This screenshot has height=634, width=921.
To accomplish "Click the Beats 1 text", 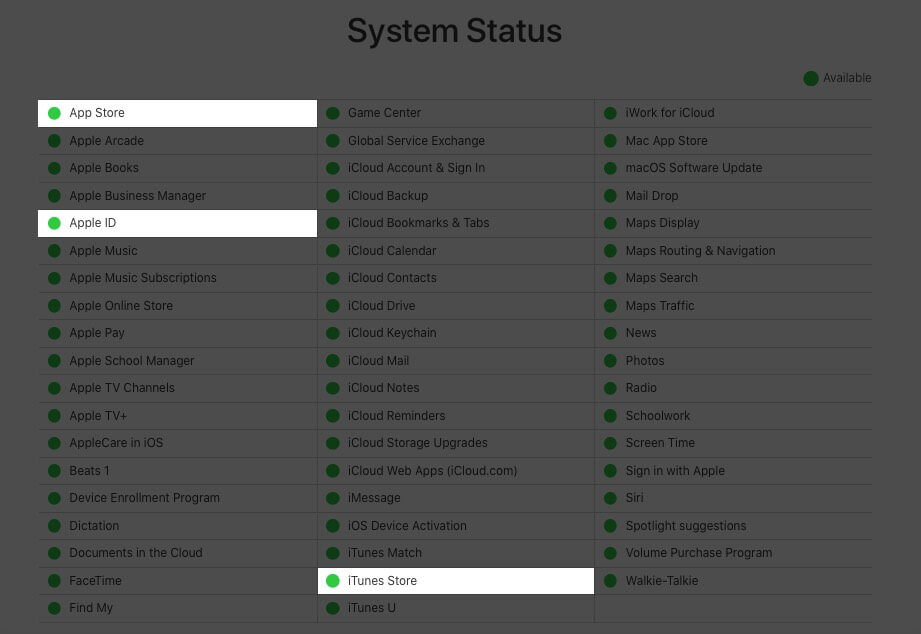I will (89, 471).
